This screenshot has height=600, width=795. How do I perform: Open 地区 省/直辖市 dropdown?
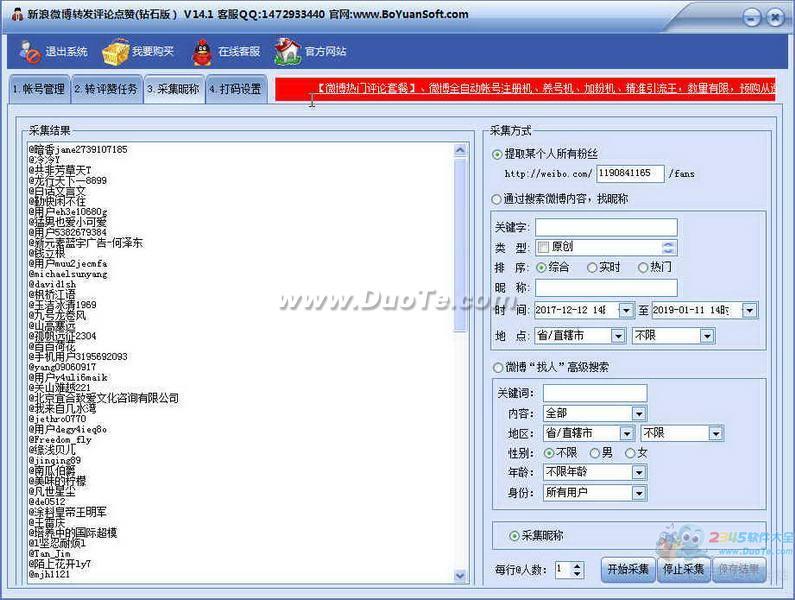coord(627,434)
